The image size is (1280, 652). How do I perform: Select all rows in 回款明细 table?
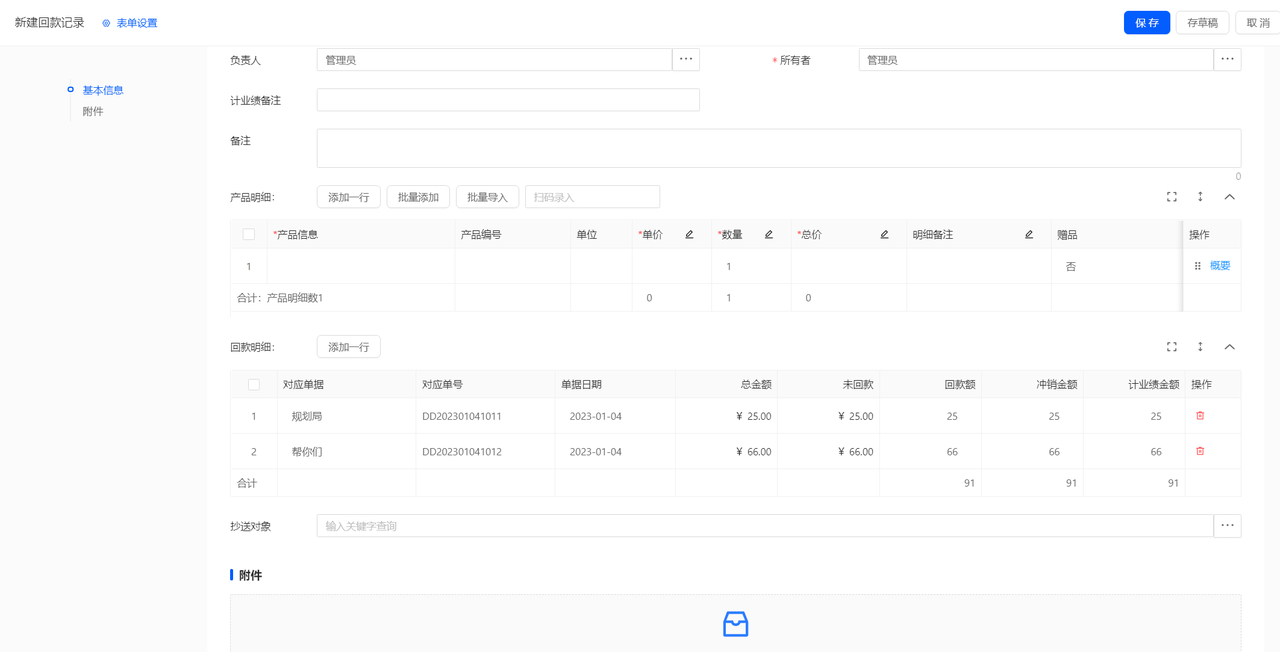click(x=254, y=385)
